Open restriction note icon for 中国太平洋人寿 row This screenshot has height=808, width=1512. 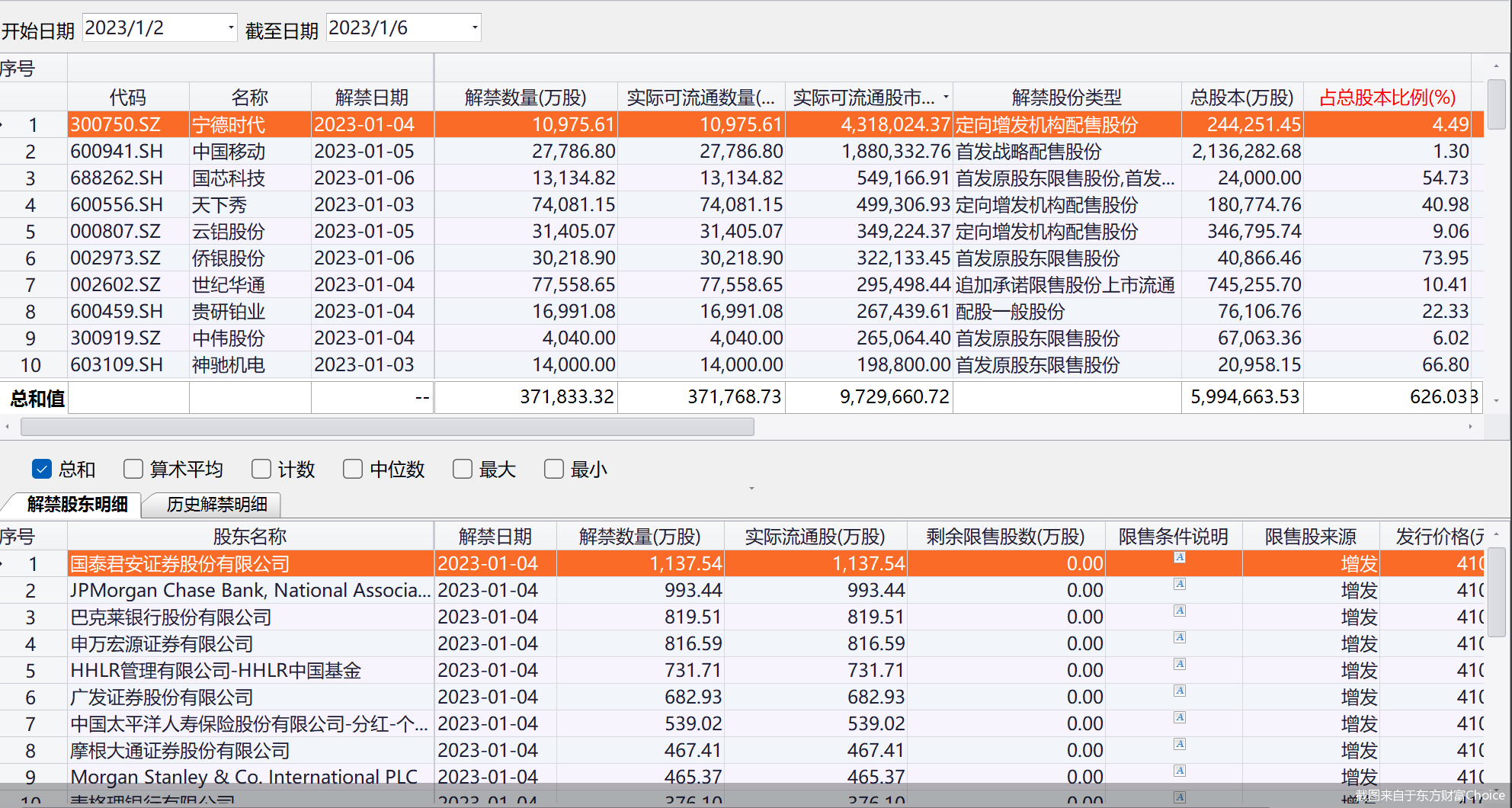point(1179,718)
